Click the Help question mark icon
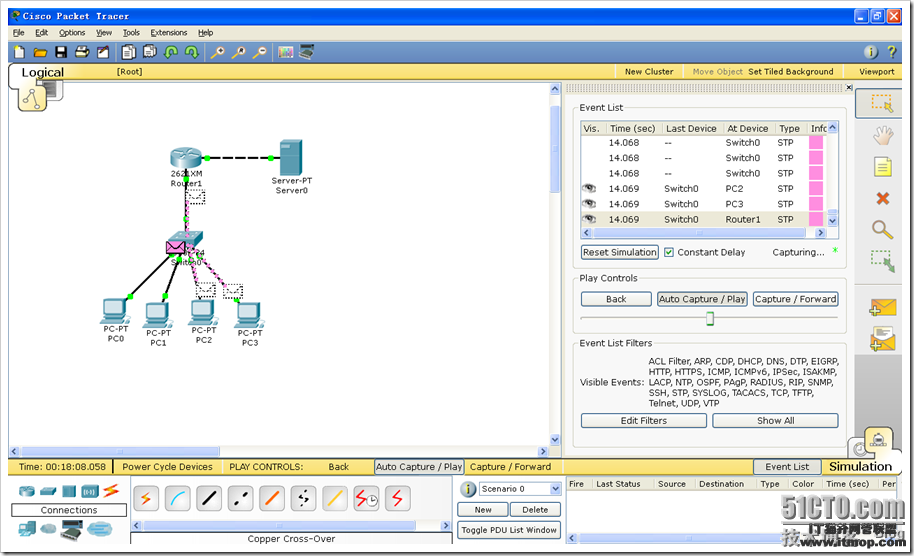This screenshot has height=556, width=914. tap(891, 52)
